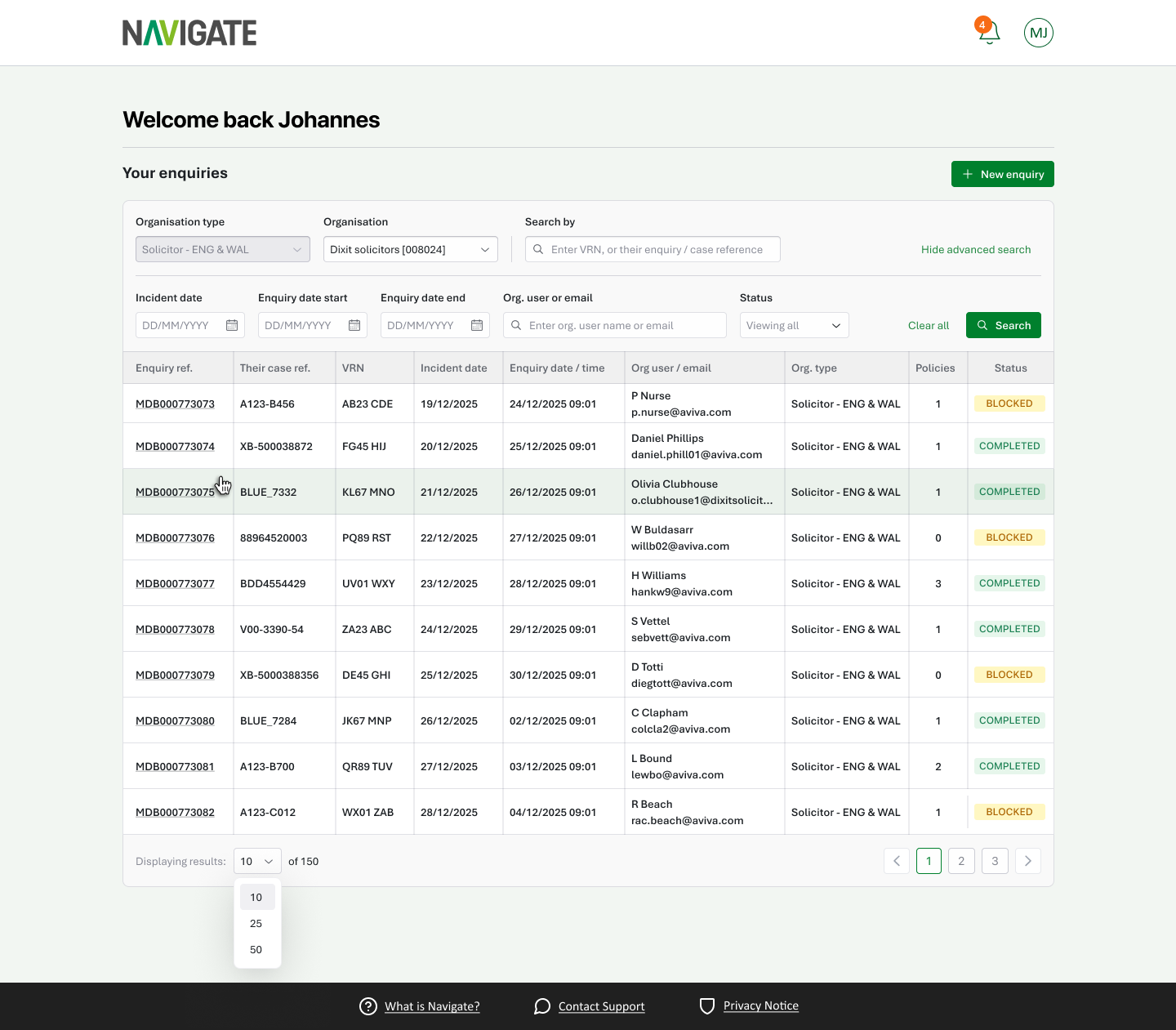Screen dimensions: 1176x1030
Task: Open enquiry MDB000773073
Action: click(x=175, y=404)
